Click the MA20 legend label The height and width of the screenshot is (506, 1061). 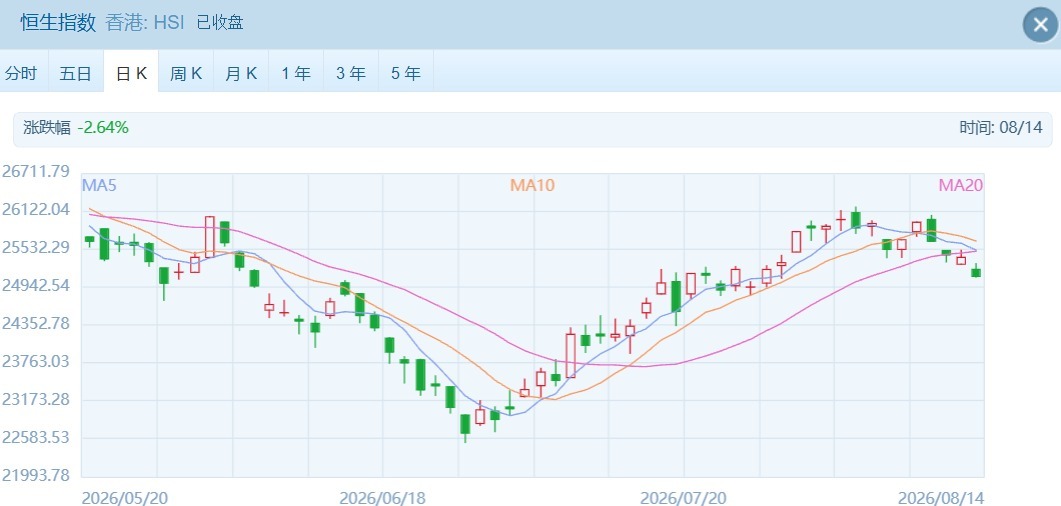point(960,185)
